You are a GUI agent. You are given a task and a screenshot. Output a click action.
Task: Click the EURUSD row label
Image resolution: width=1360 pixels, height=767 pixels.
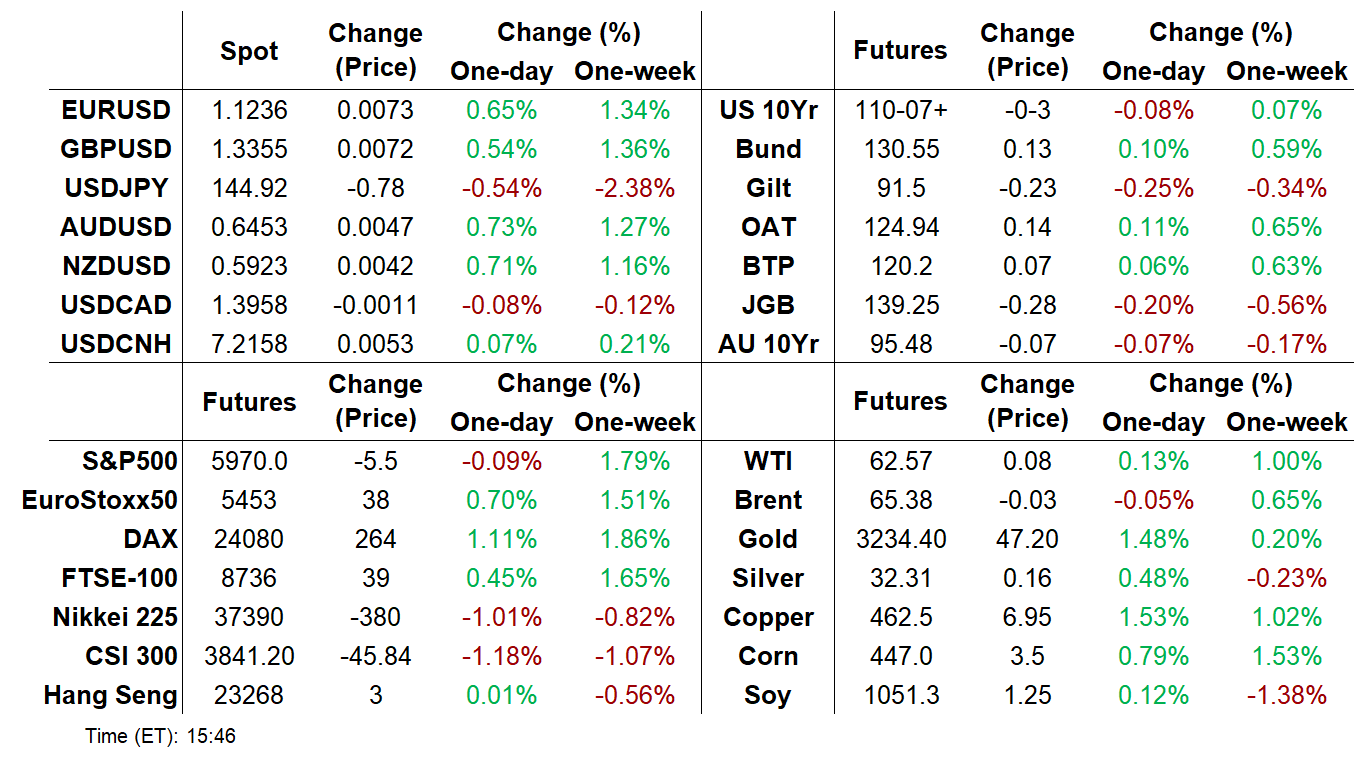coord(116,110)
